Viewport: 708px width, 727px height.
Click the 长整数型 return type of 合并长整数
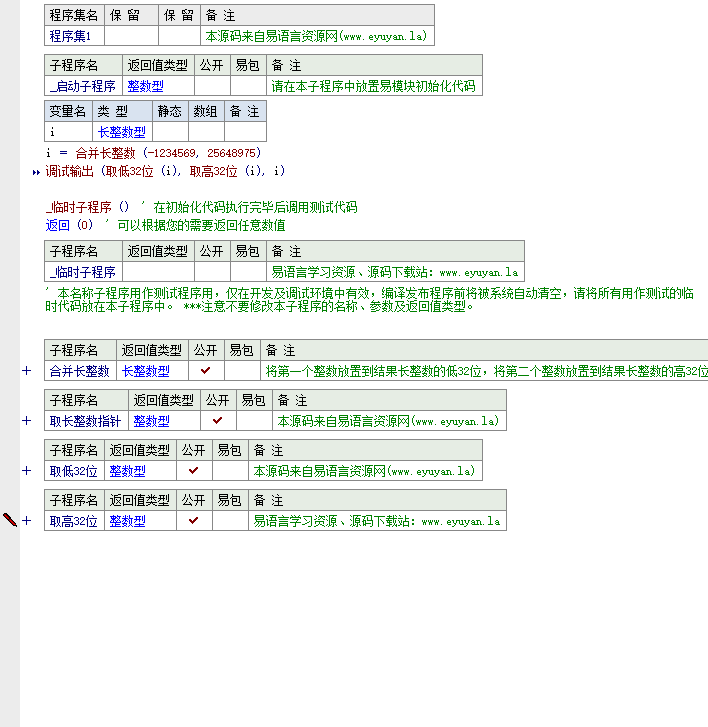[146, 371]
